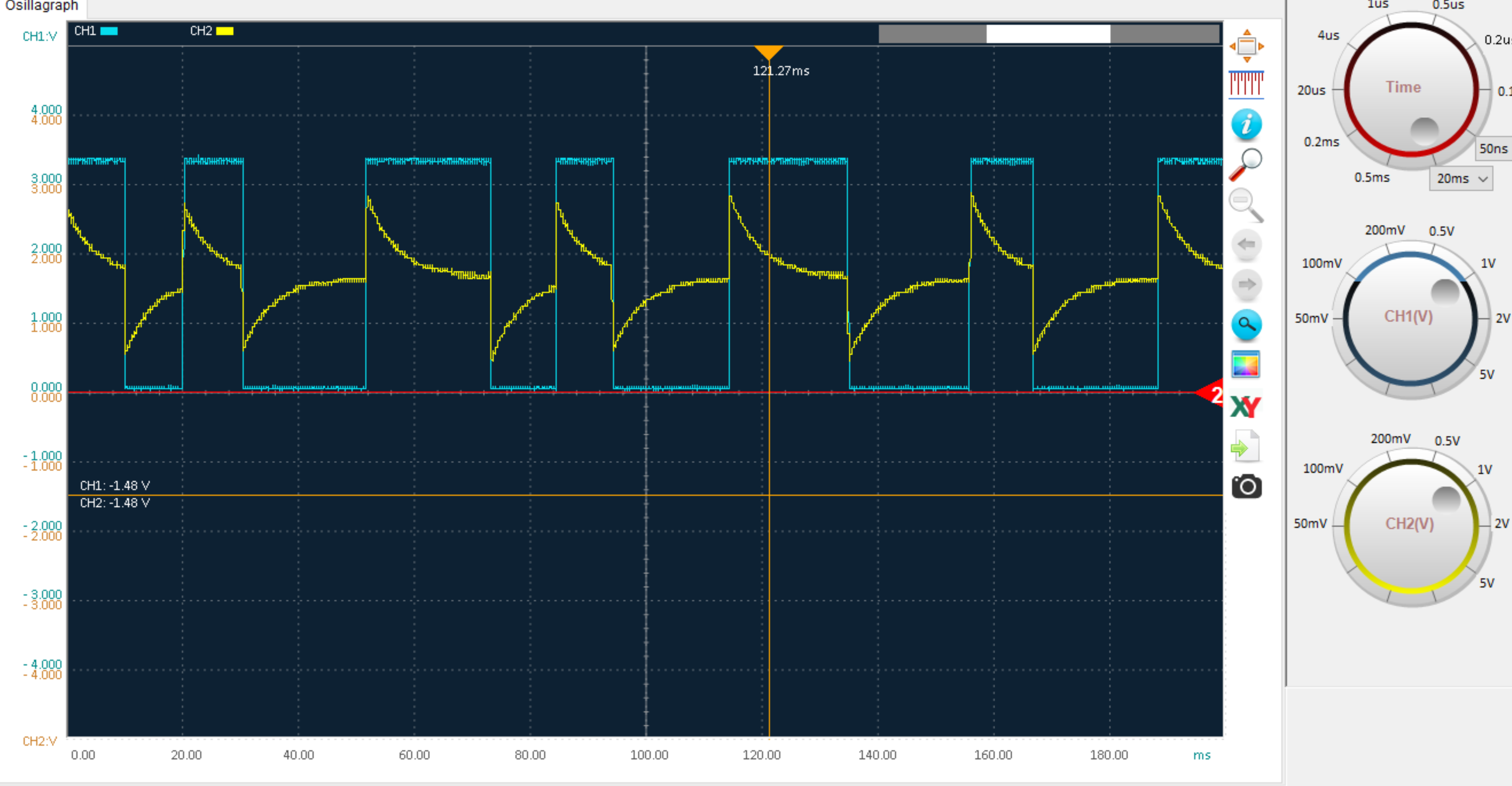Viewport: 1512px width, 786px height.
Task: Select 50mV on CH1 knob
Action: [1311, 318]
